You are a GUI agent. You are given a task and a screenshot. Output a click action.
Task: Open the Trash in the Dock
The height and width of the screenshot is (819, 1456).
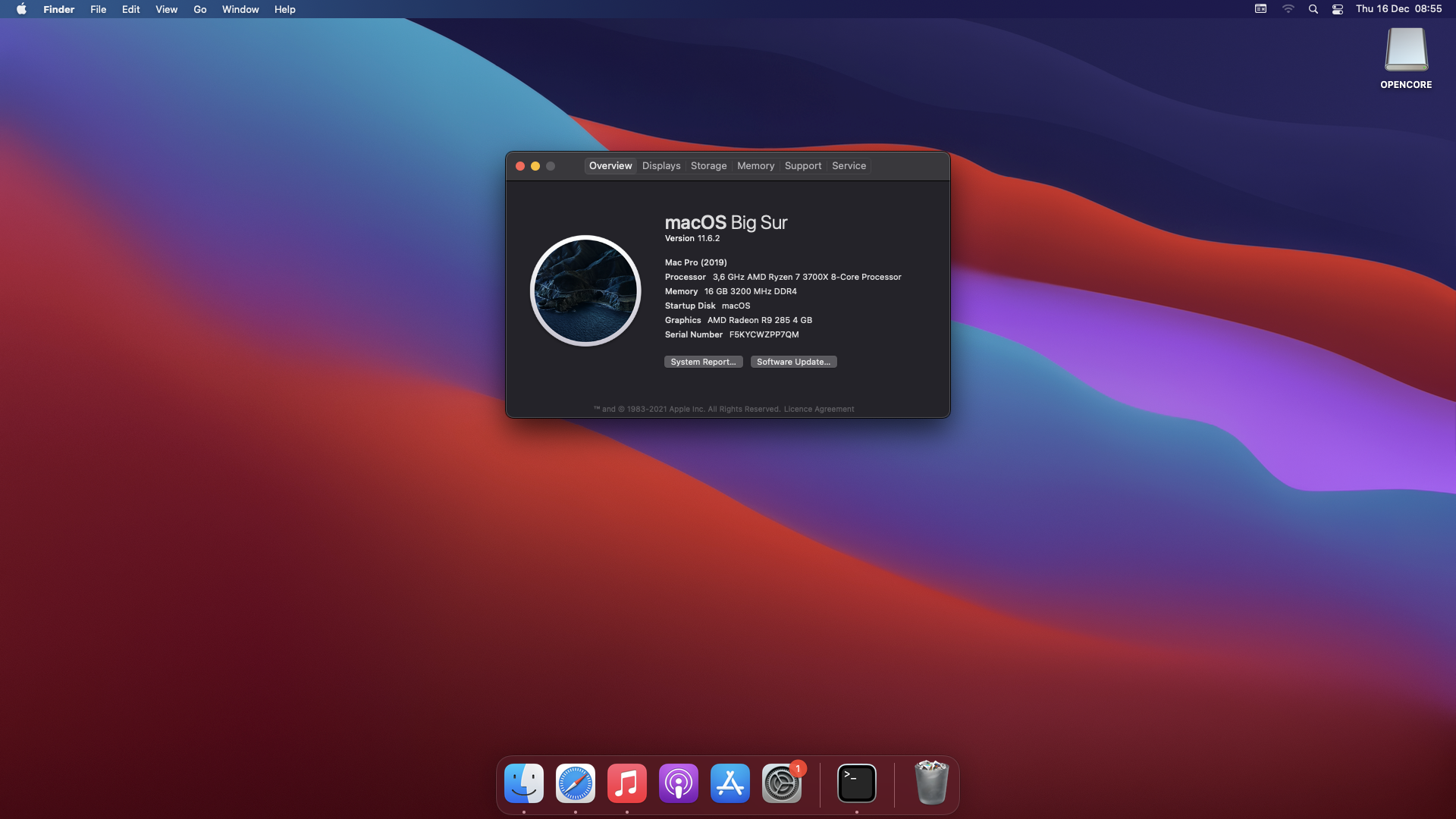pyautogui.click(x=931, y=783)
